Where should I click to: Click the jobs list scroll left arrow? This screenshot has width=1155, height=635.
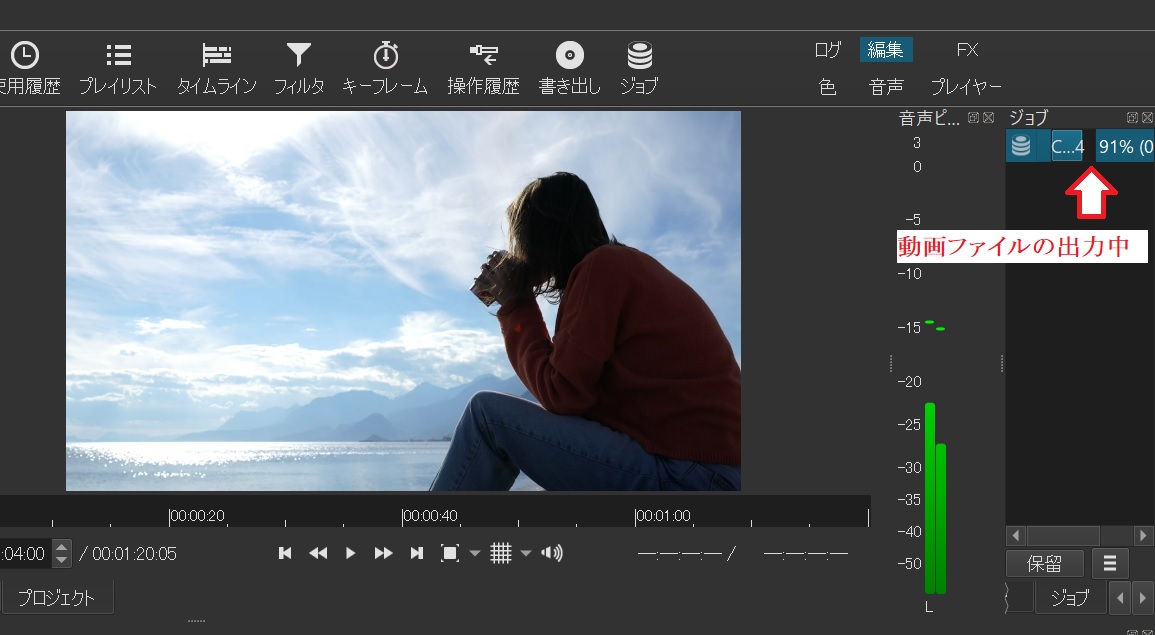point(1017,536)
